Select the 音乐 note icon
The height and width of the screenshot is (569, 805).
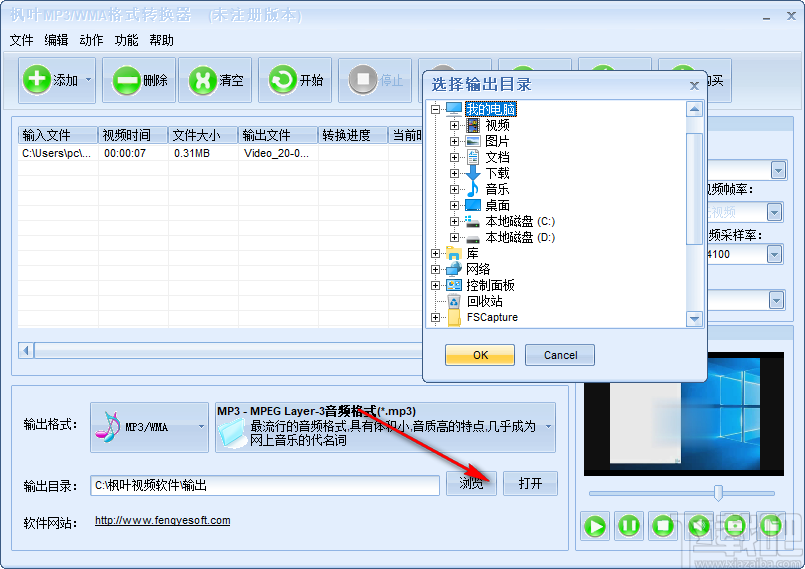[x=473, y=189]
